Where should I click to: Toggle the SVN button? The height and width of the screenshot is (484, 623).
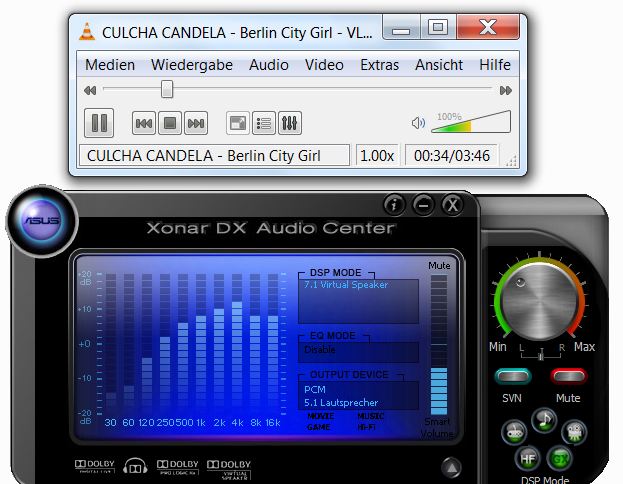[x=513, y=376]
